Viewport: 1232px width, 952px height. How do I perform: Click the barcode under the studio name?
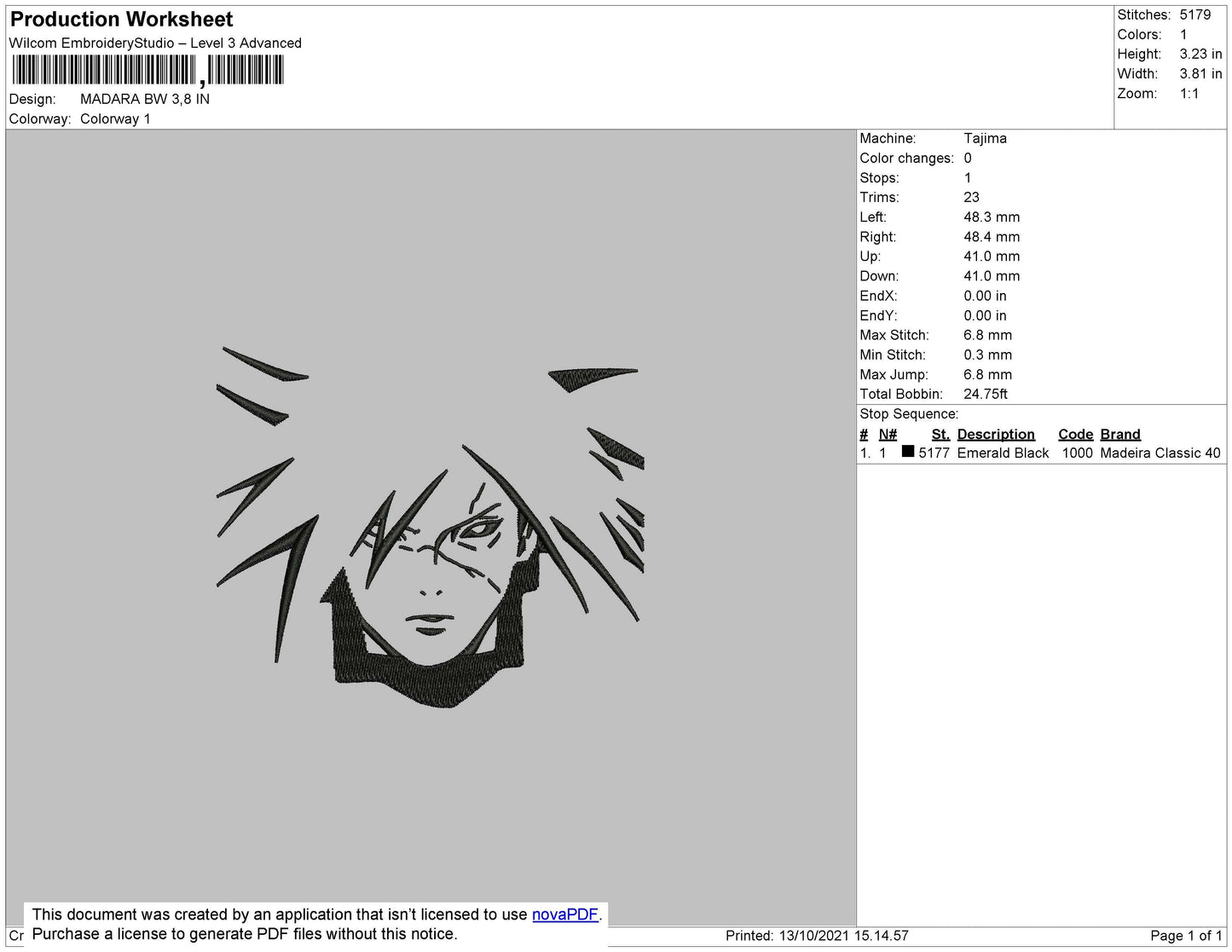coord(147,70)
